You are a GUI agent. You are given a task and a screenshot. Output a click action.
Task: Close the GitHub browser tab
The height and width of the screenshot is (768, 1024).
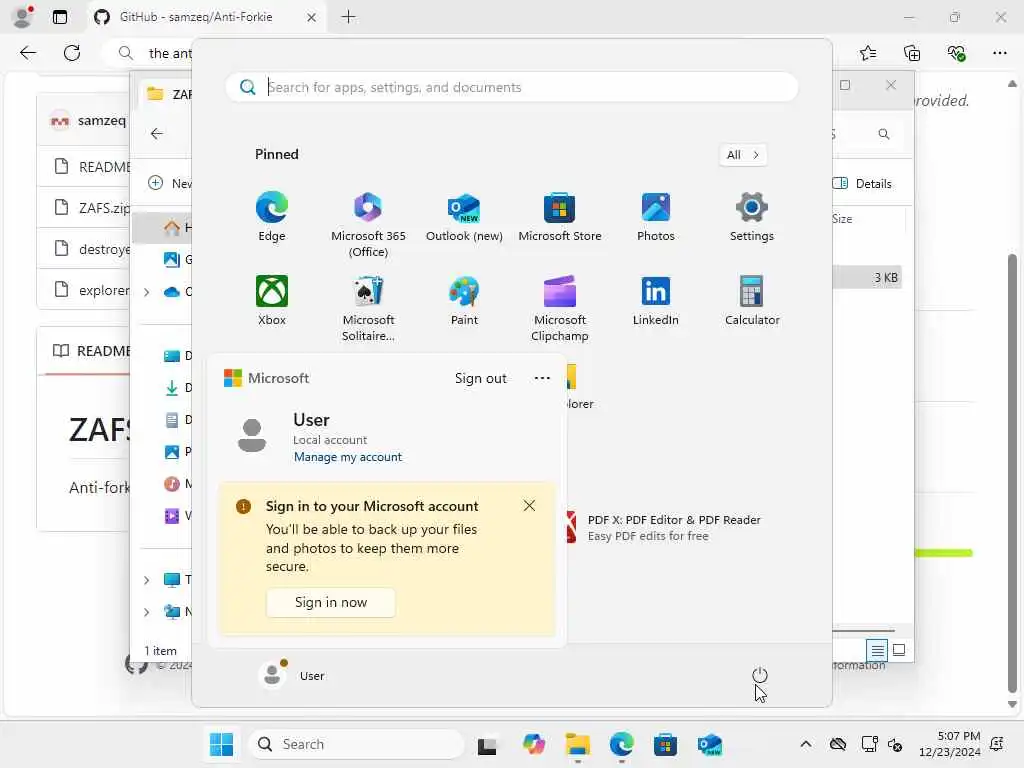pyautogui.click(x=312, y=17)
